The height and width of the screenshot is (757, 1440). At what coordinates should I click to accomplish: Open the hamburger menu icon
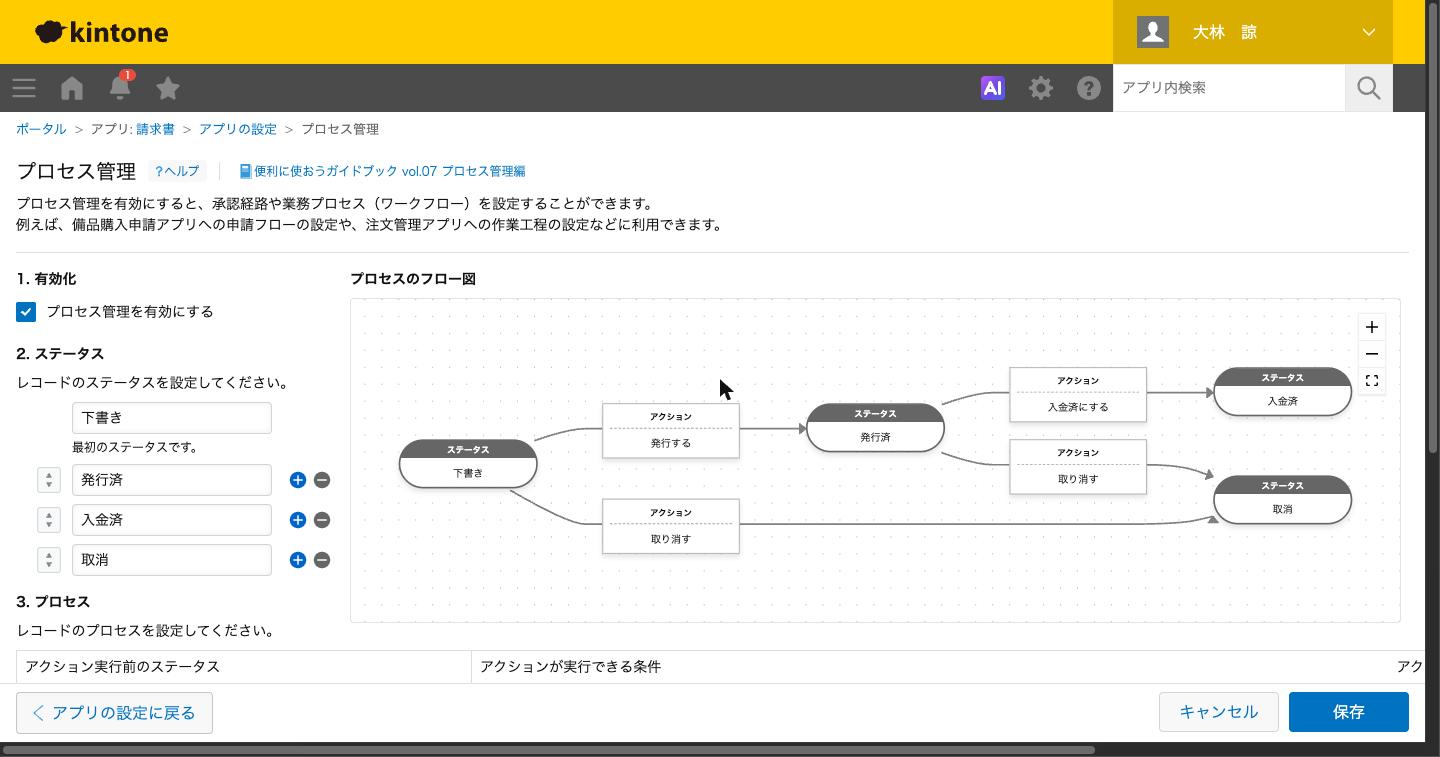coord(24,88)
